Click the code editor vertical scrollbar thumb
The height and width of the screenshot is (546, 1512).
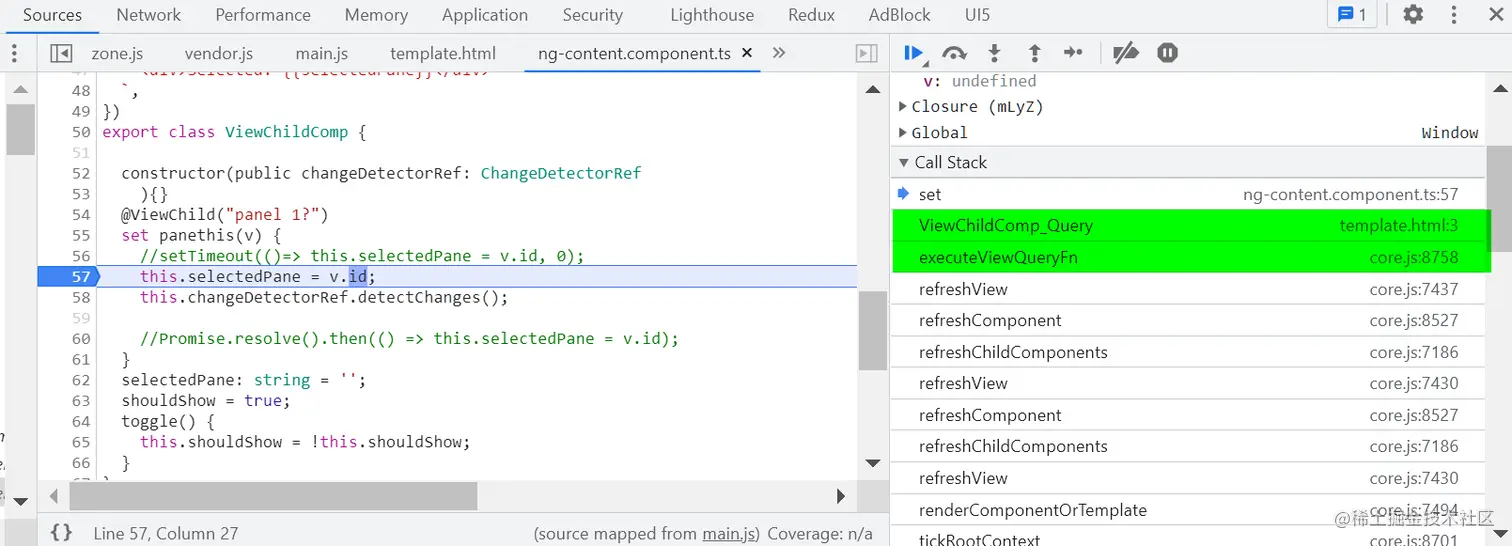click(872, 331)
